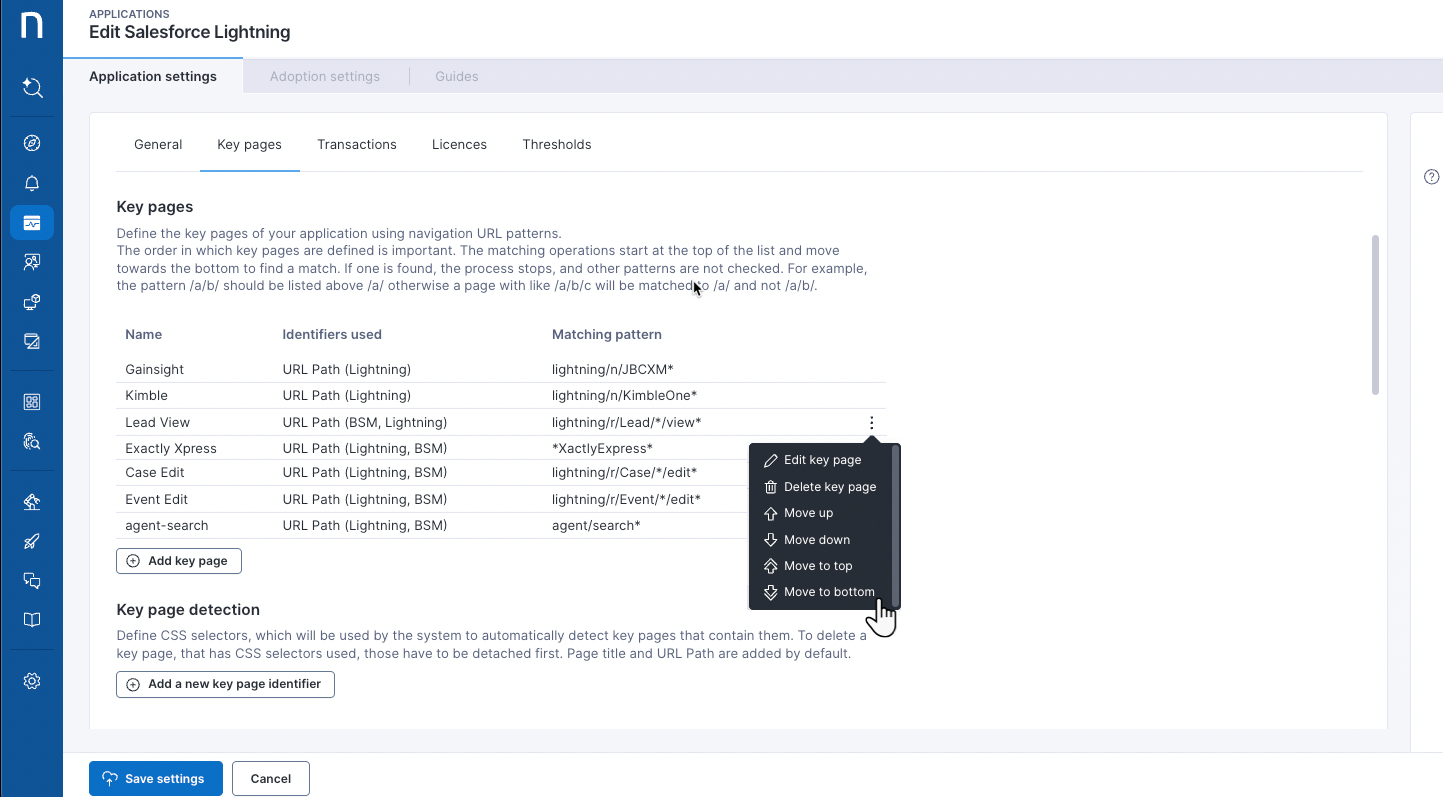1443x797 pixels.
Task: Open the chat bubbles icon in sidebar
Action: click(32, 581)
